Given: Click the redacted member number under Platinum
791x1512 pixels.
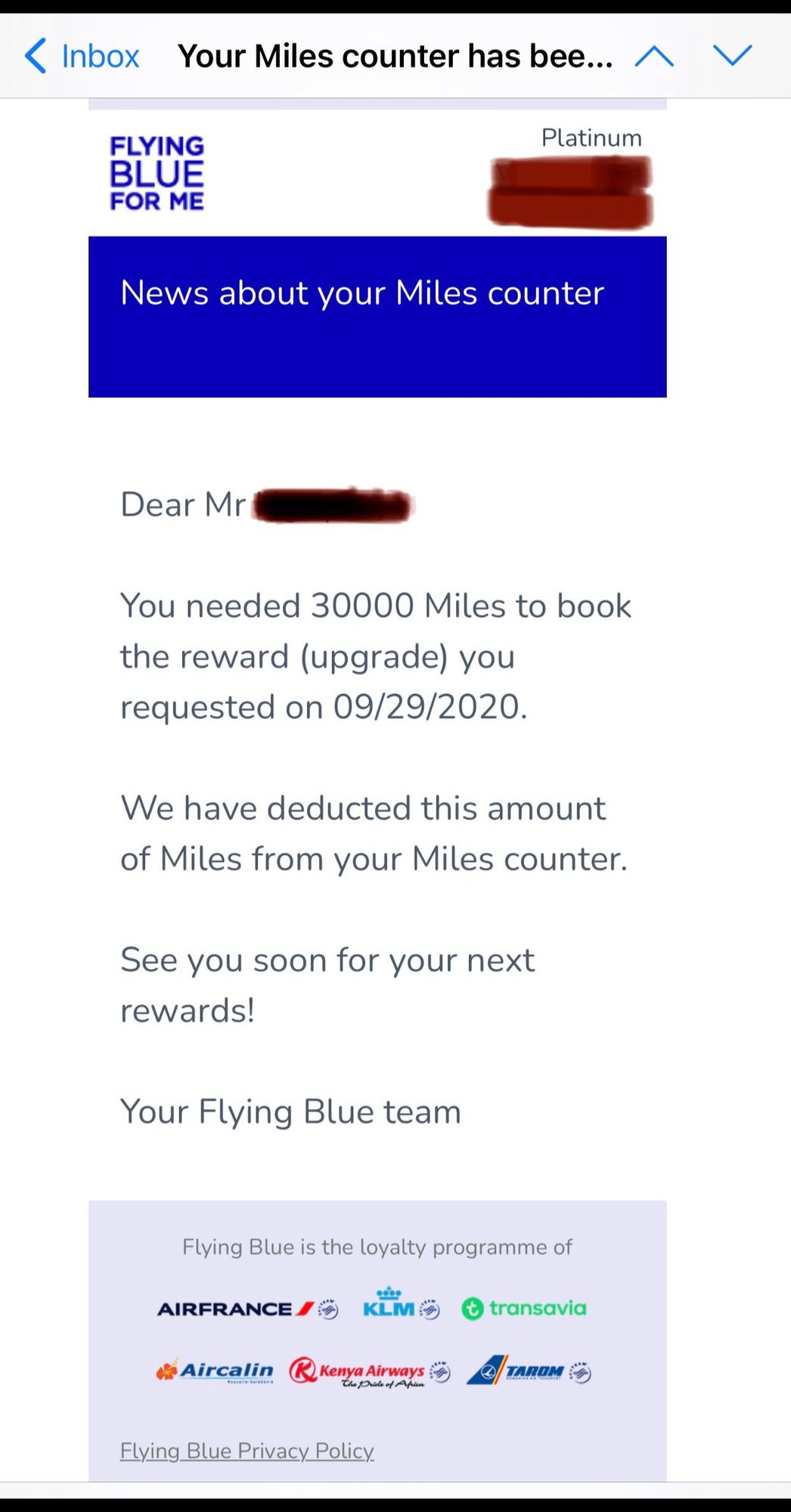Looking at the screenshot, I should click(x=570, y=191).
